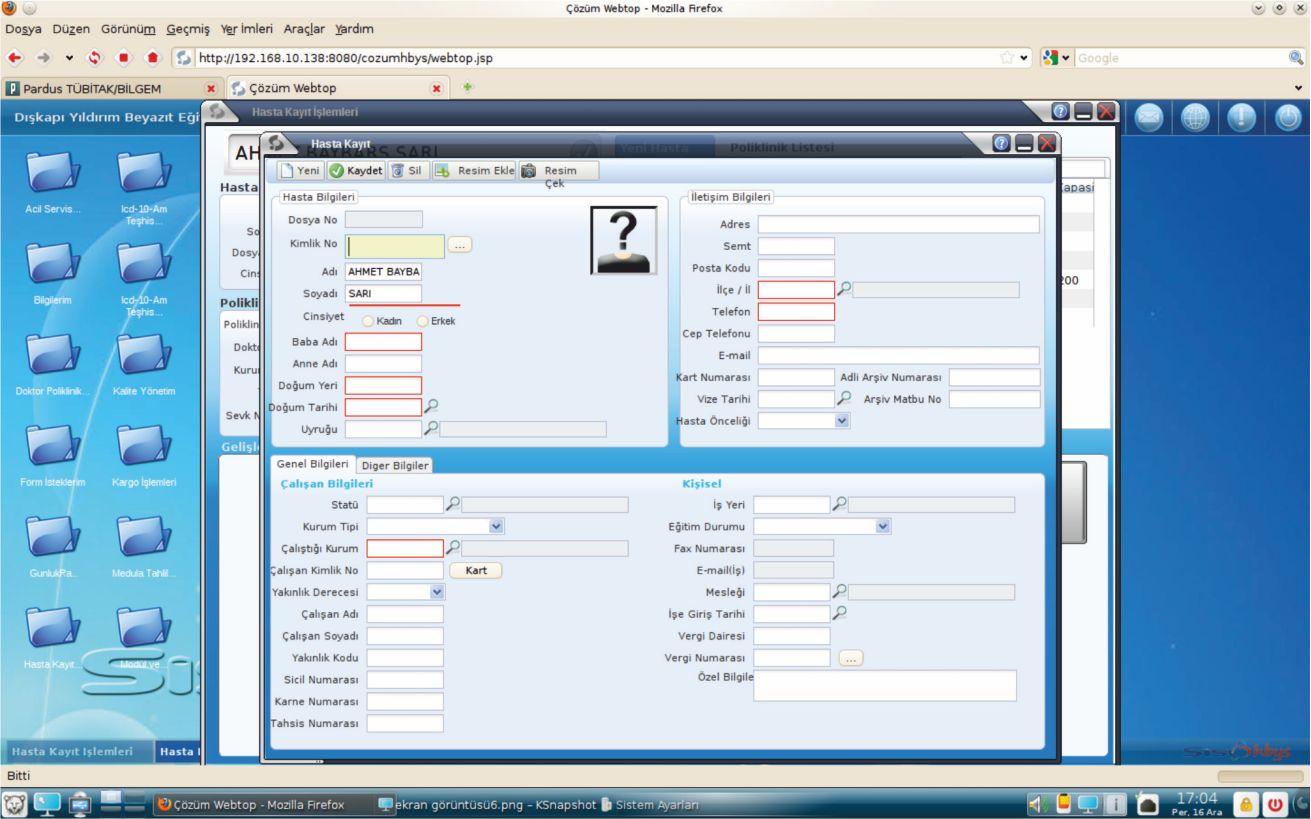Open the Eğitim Durumu dropdown
1311x819 pixels.
tap(883, 526)
